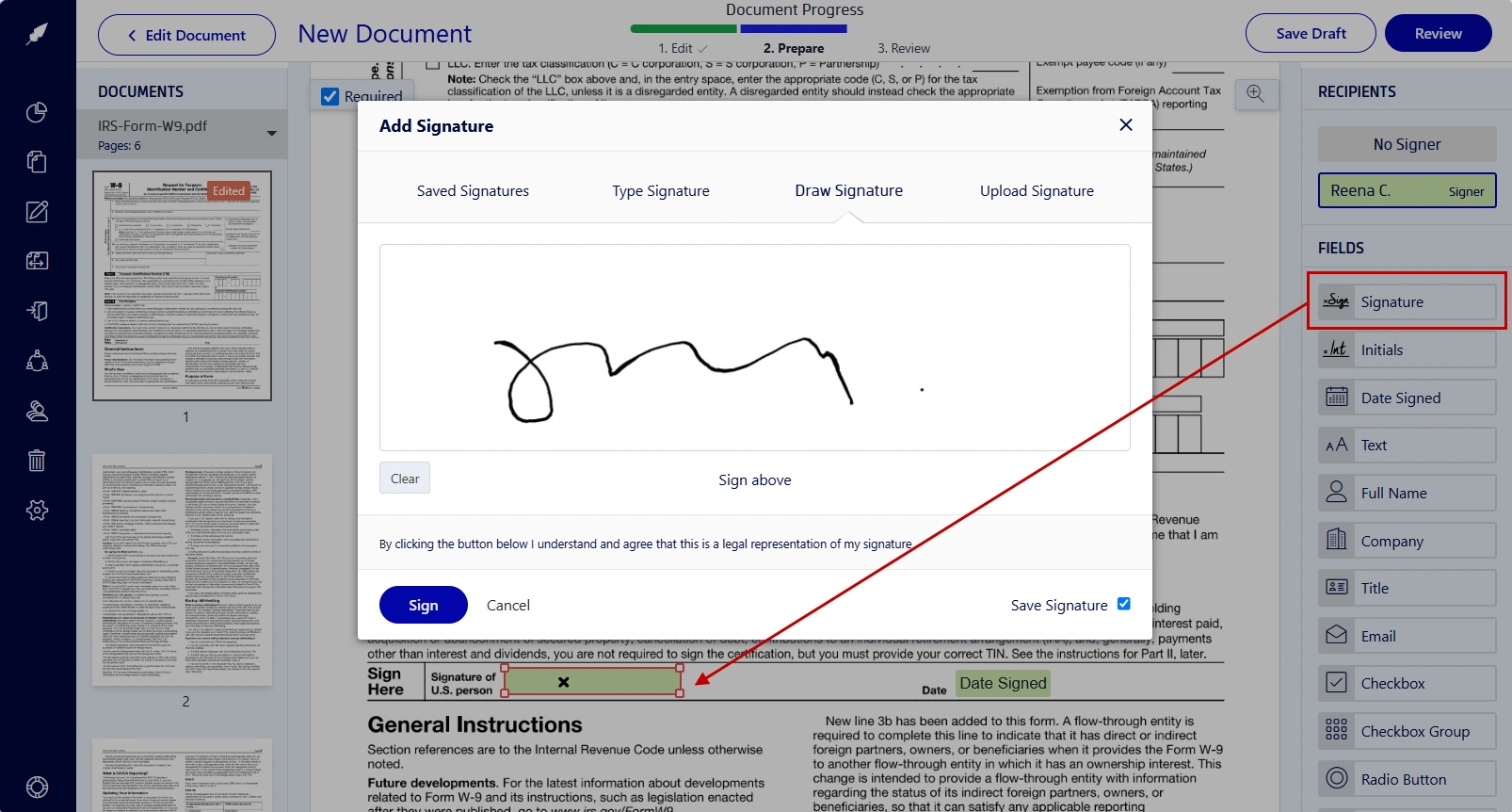Click the New Document title

click(384, 34)
